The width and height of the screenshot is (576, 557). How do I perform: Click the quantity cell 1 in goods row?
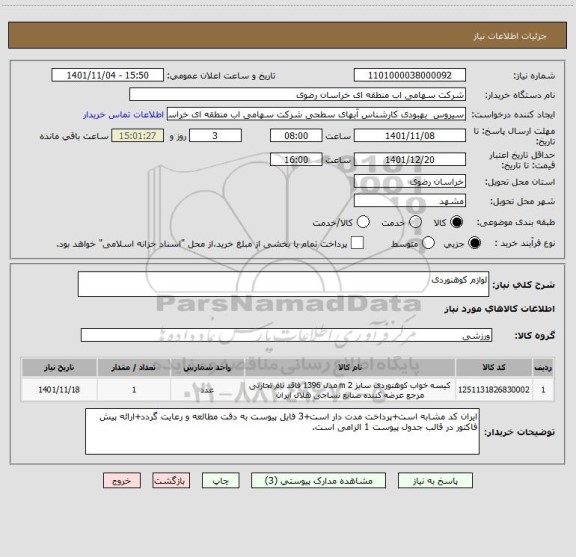tap(134, 390)
